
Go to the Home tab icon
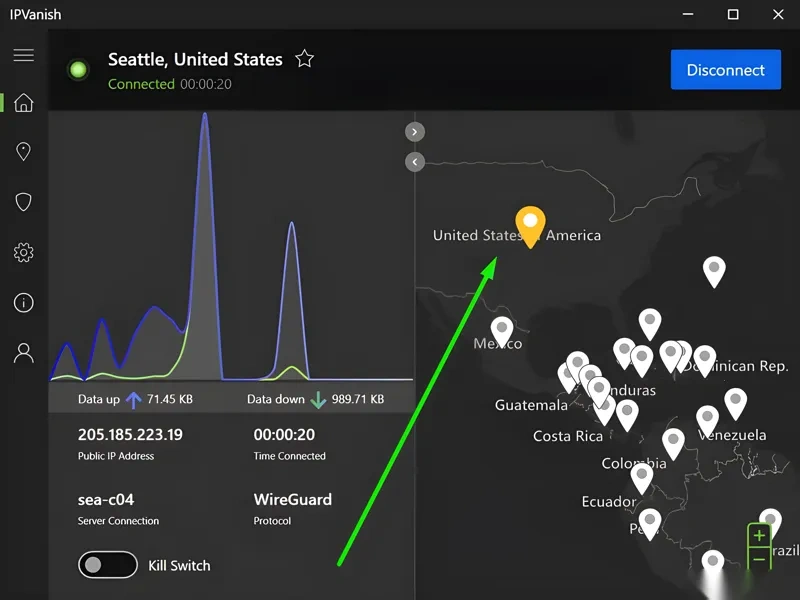point(23,103)
